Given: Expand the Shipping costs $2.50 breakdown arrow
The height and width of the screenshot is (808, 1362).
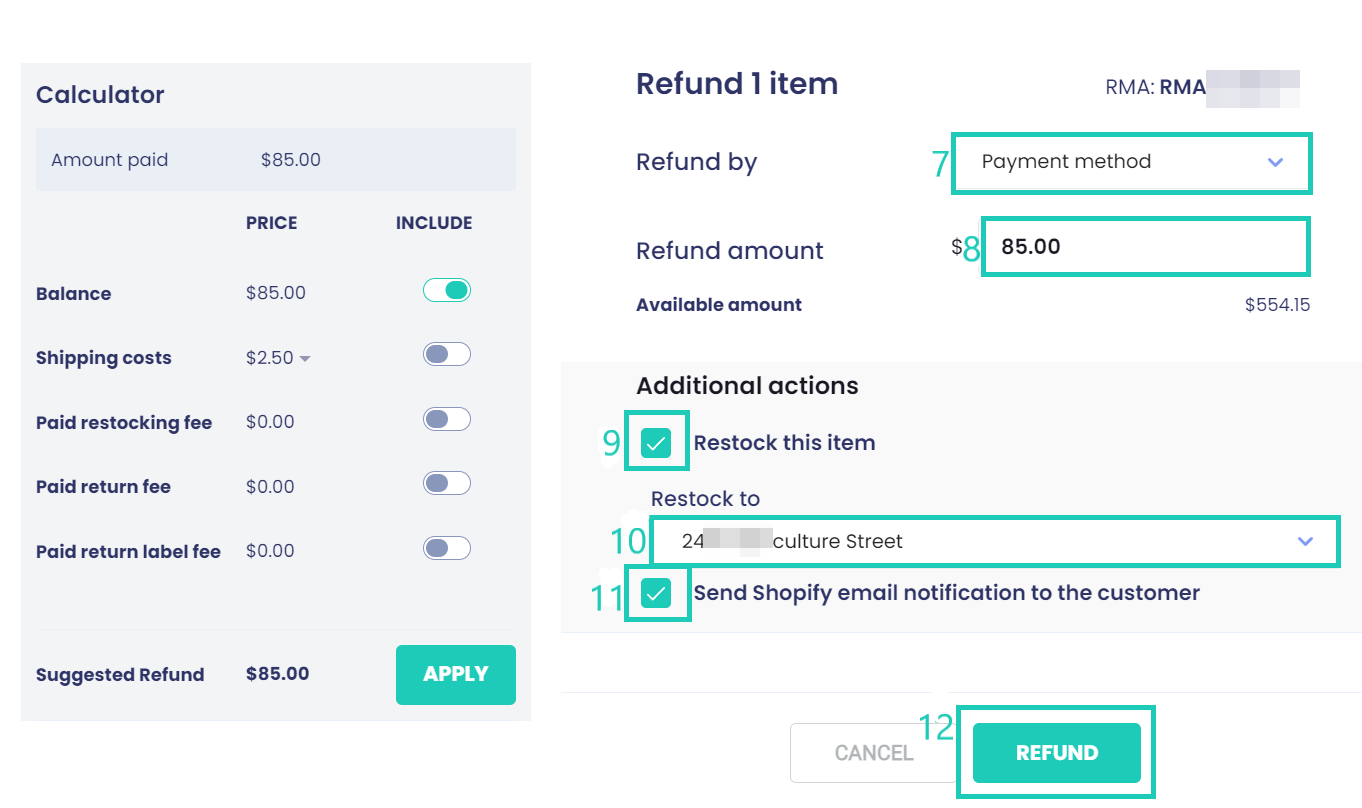Looking at the screenshot, I should 304,357.
